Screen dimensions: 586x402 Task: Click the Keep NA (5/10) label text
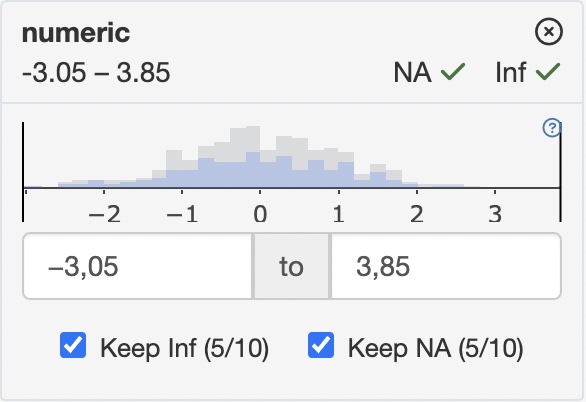coord(435,349)
